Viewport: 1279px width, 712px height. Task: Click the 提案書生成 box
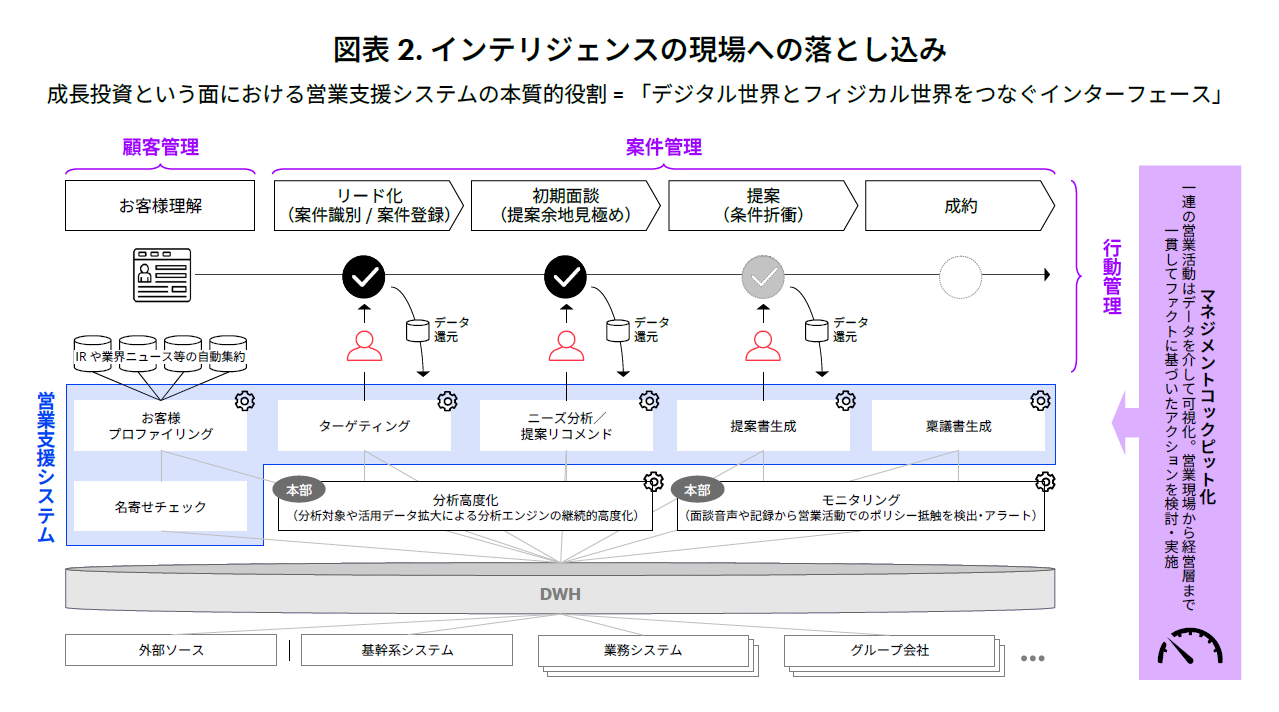762,426
